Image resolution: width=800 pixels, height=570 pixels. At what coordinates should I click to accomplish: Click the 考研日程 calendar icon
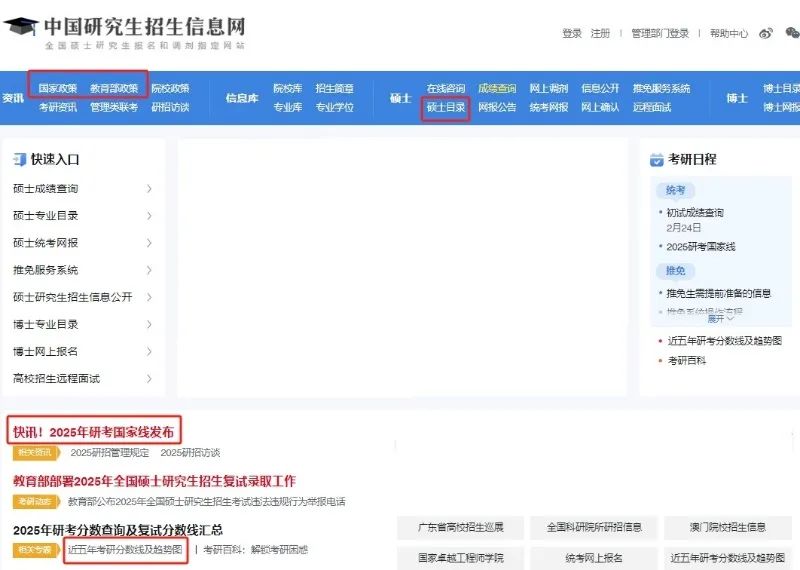[656, 159]
